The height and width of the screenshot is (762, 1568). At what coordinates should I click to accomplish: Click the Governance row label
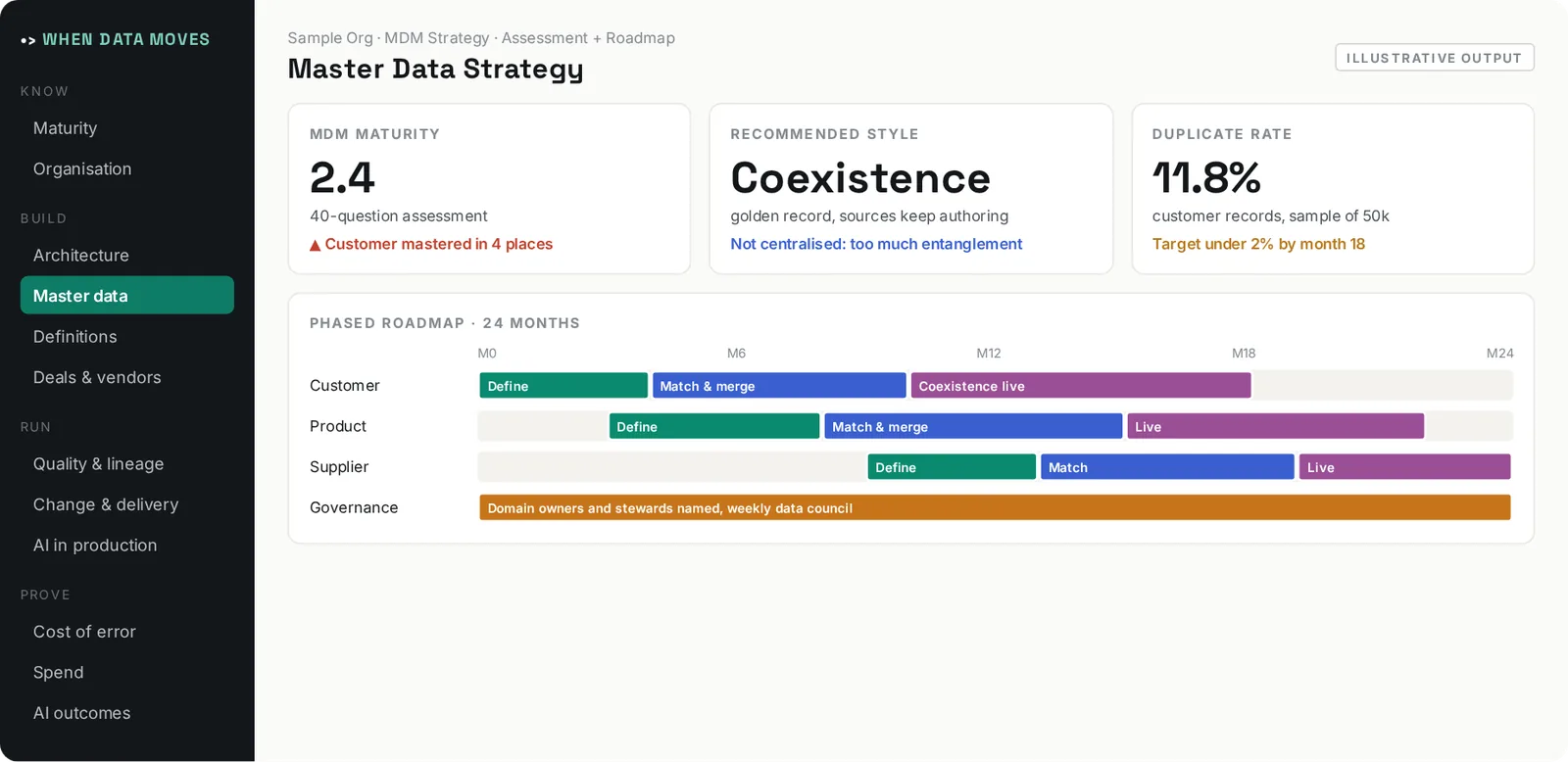point(354,508)
